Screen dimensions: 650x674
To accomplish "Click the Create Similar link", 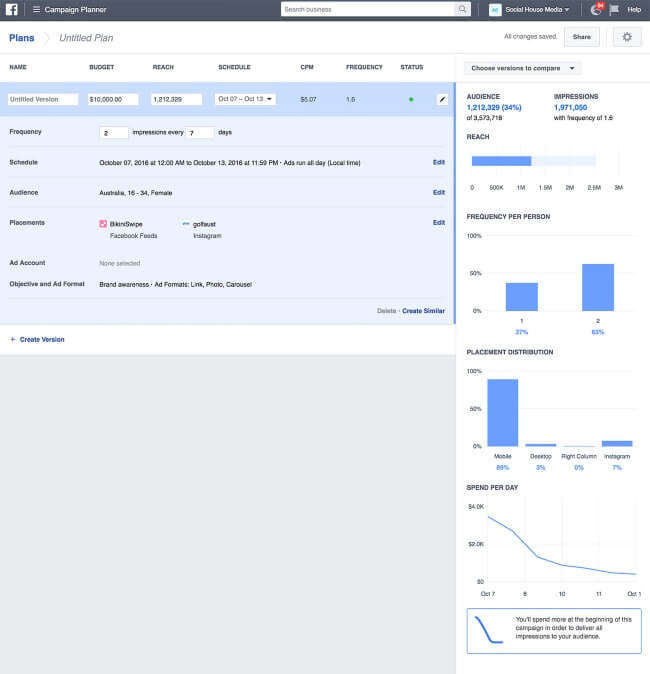I will [423, 311].
